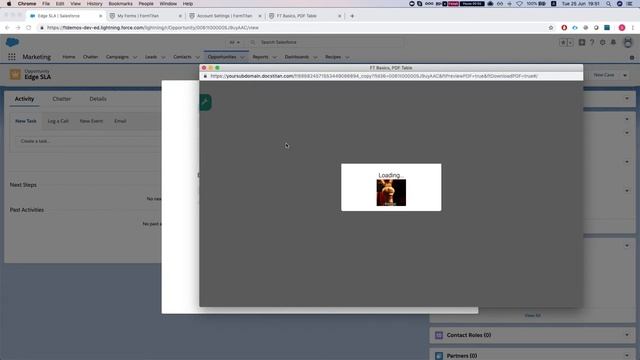Expand the Campaigns nav dropdown chevron

135,57
